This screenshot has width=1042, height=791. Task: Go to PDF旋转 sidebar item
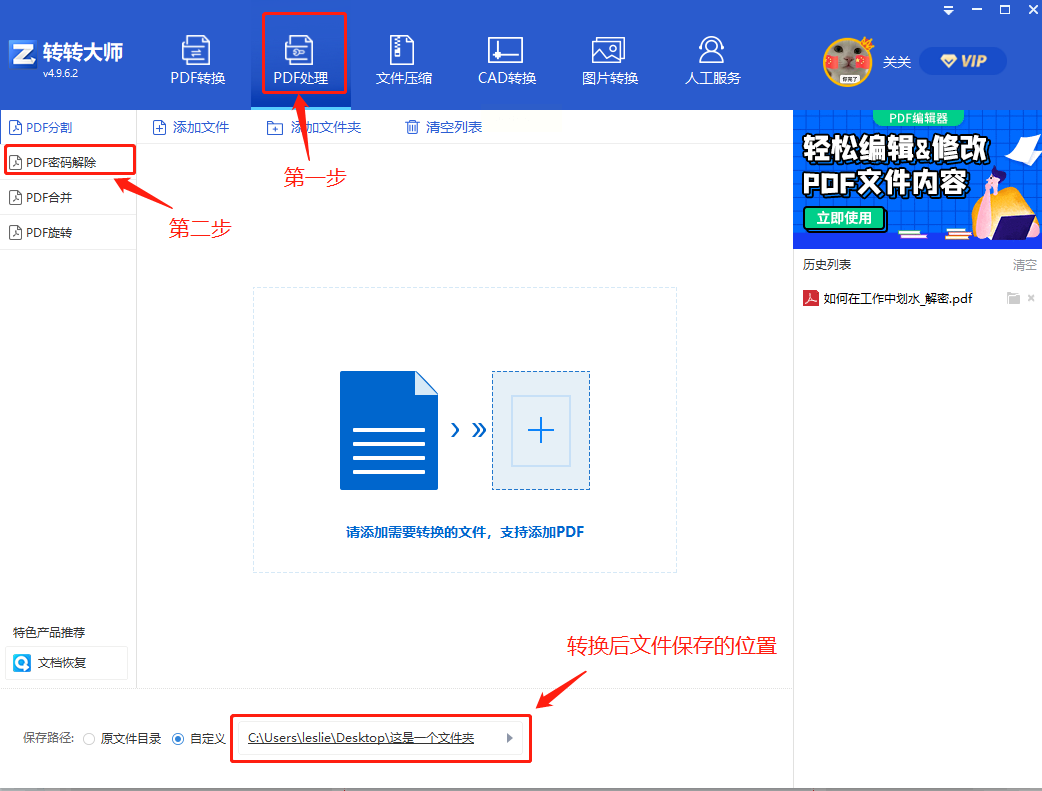tap(68, 233)
